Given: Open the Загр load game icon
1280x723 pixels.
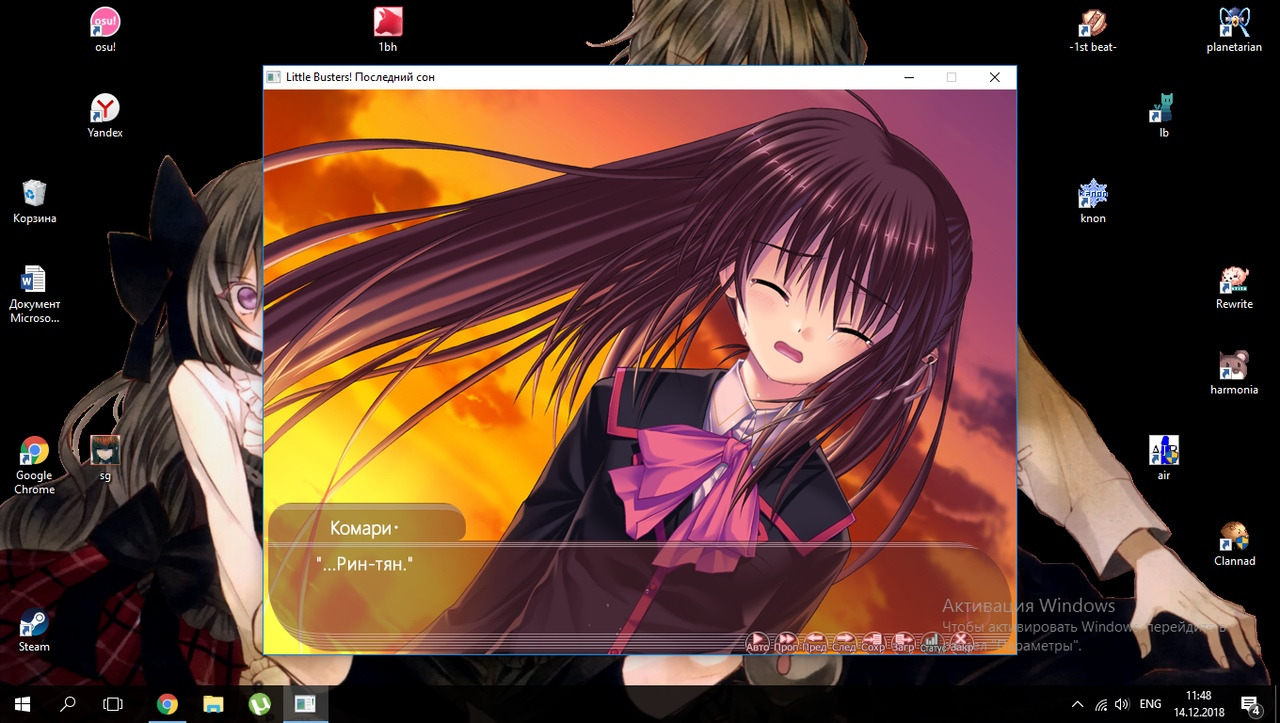Looking at the screenshot, I should pyautogui.click(x=903, y=641).
